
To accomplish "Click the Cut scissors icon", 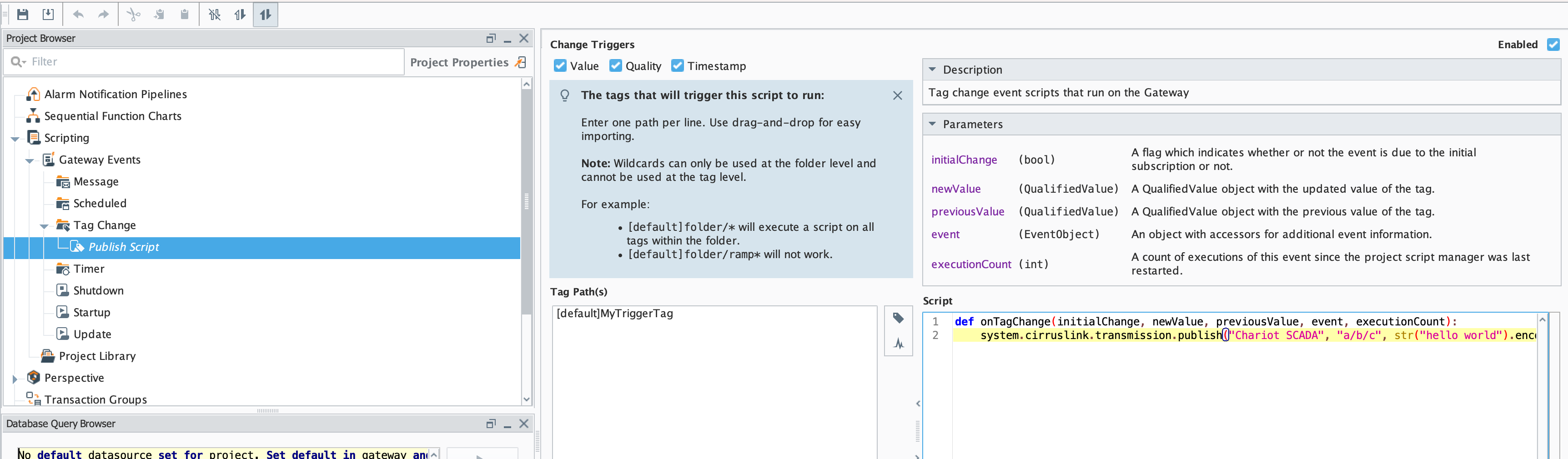I will 133,15.
